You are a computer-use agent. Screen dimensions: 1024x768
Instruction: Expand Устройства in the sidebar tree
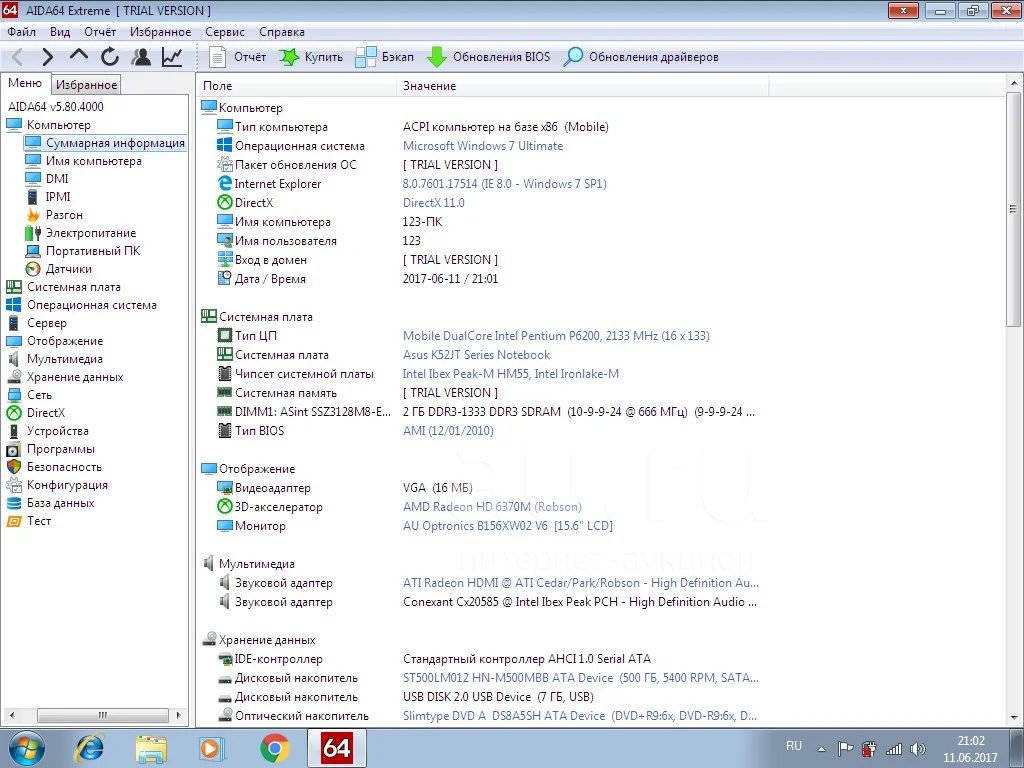click(x=57, y=431)
